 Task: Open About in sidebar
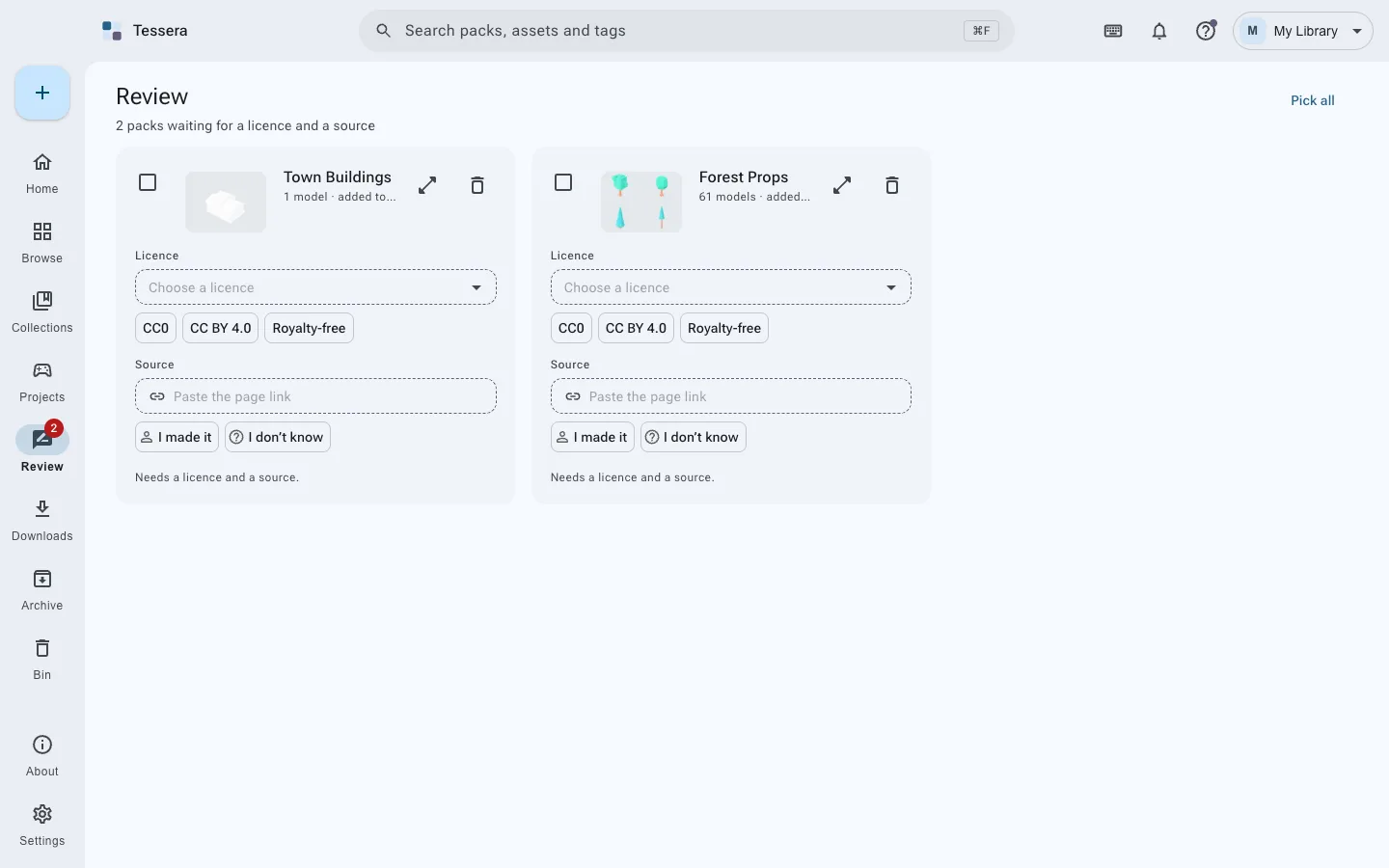coord(42,756)
